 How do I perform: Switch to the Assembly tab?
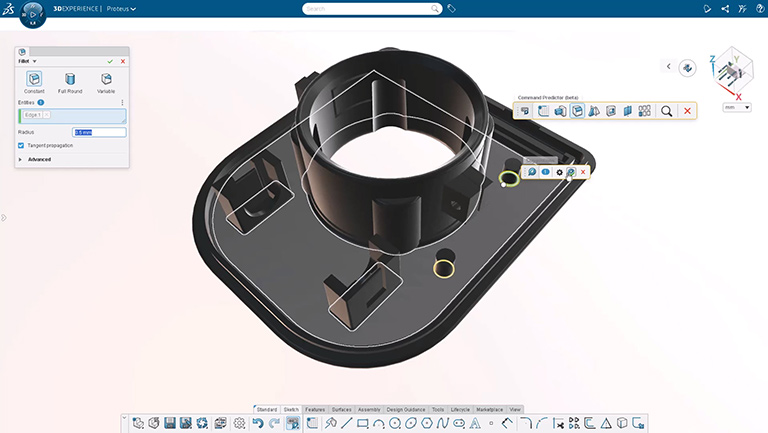pyautogui.click(x=369, y=409)
